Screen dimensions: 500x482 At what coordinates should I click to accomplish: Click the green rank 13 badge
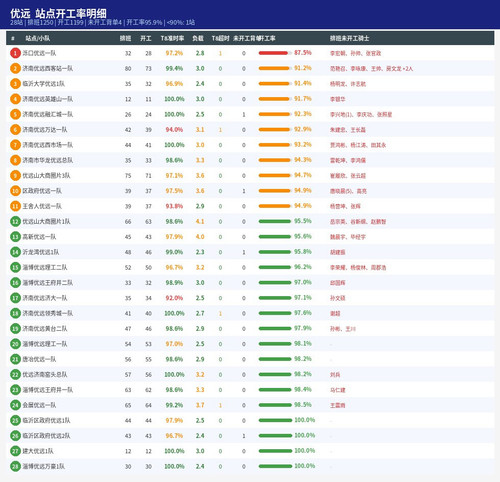pos(15,237)
